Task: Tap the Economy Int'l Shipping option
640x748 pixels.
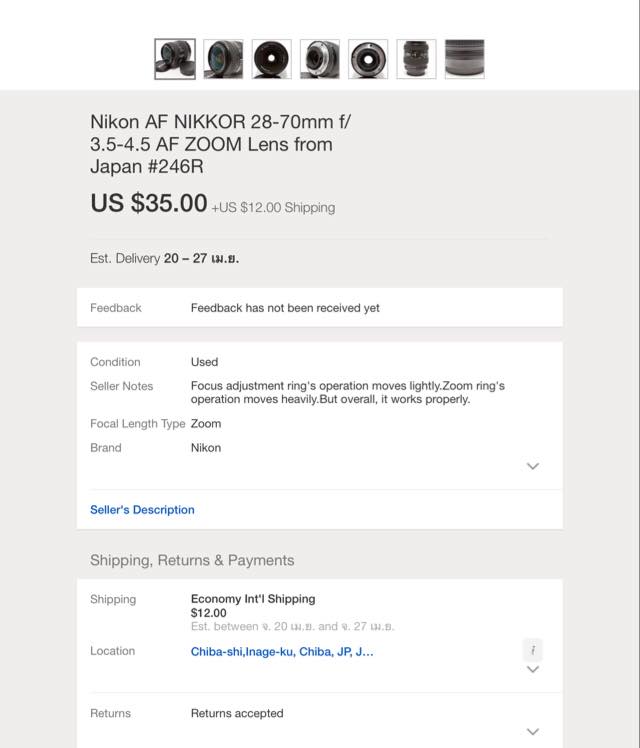Action: pos(253,599)
